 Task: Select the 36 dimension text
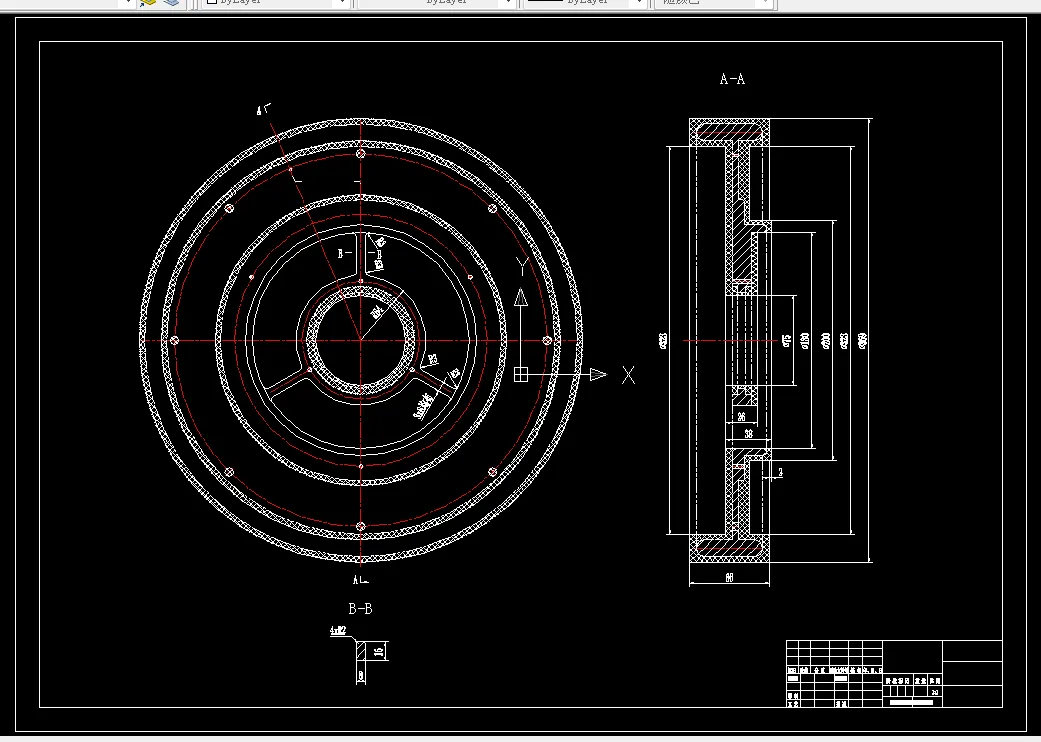[742, 417]
